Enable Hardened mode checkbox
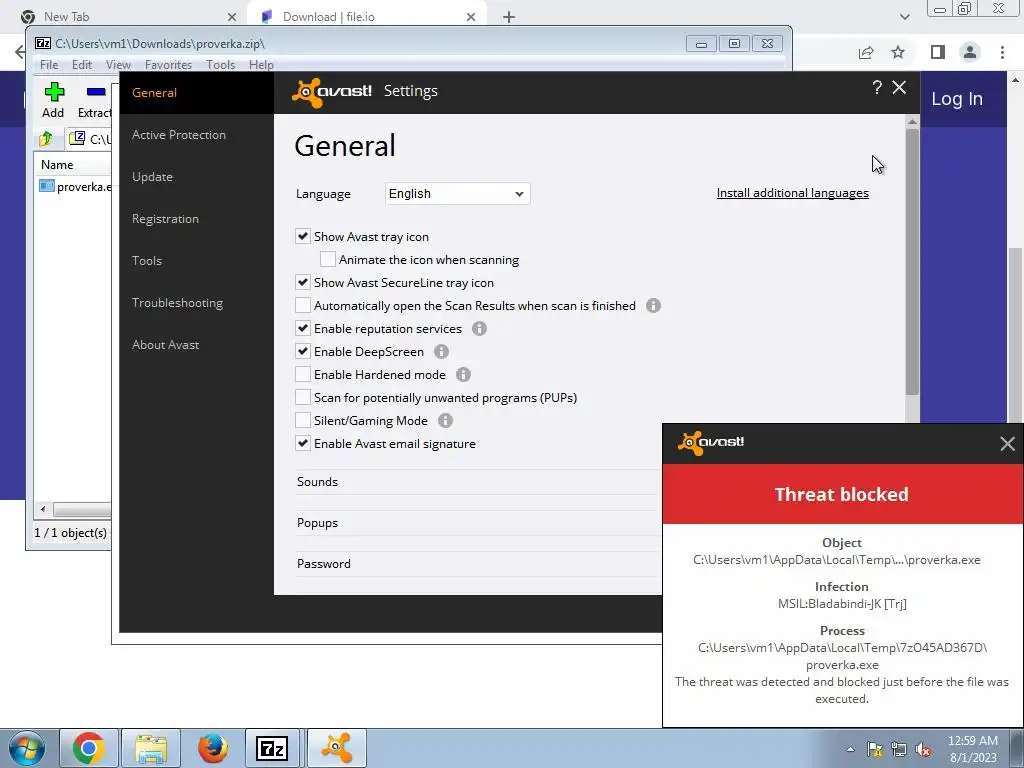1024x768 pixels. pyautogui.click(x=302, y=374)
